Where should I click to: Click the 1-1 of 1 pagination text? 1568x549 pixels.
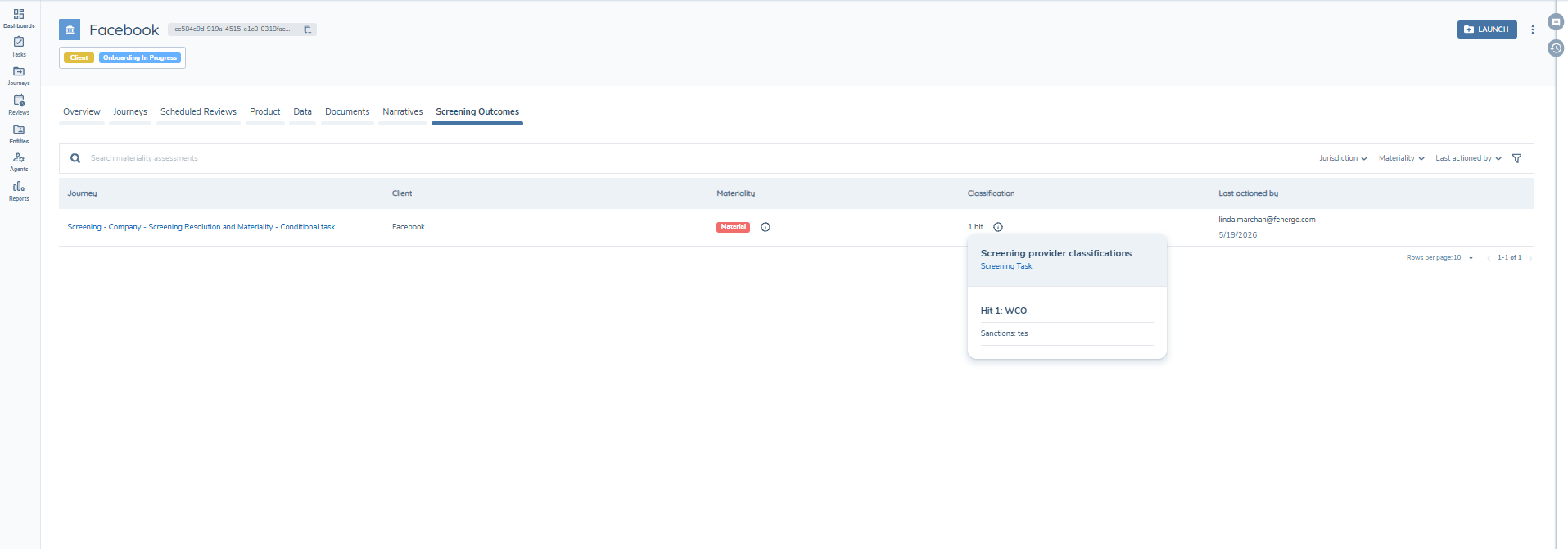coord(1509,258)
